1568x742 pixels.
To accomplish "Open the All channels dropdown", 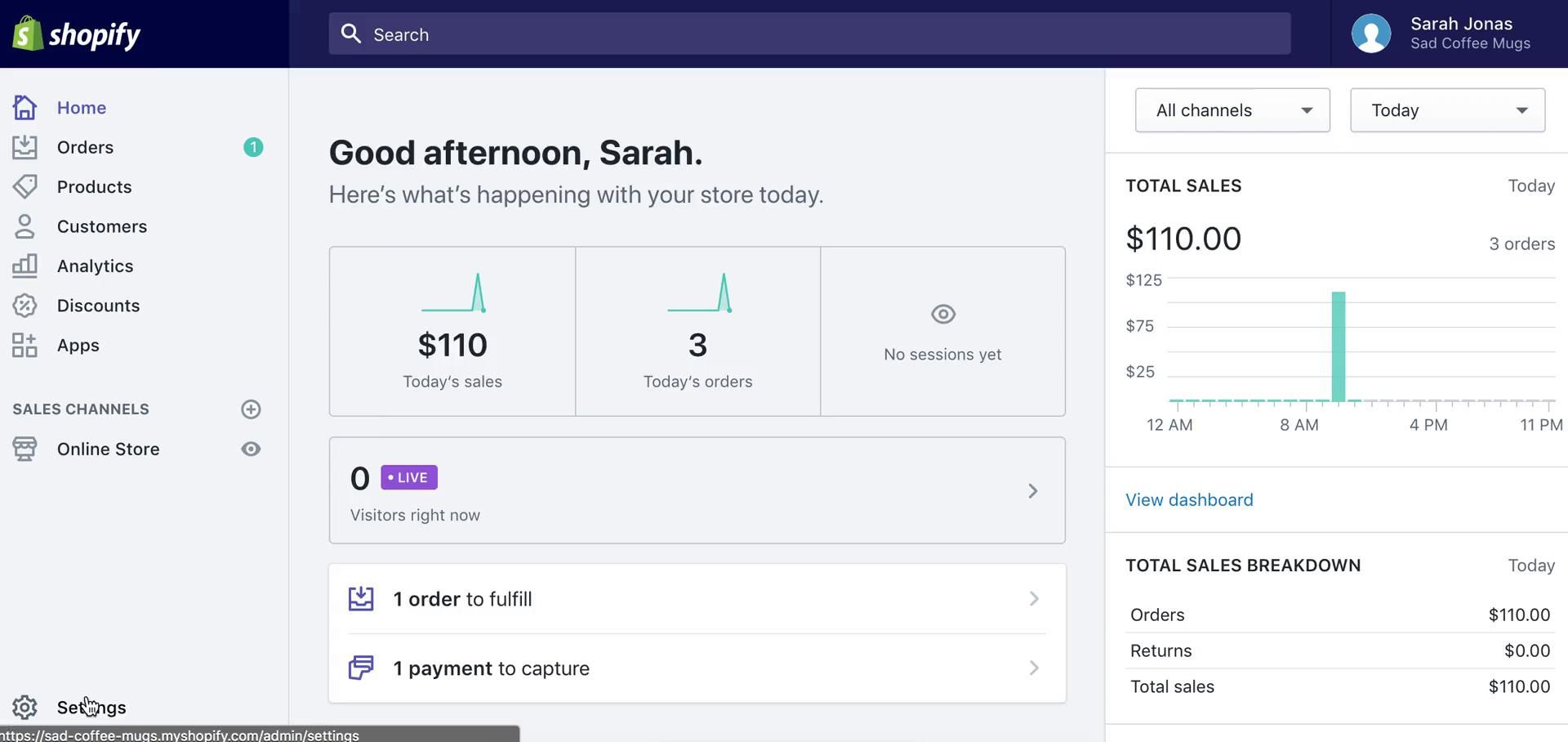I will coord(1232,110).
